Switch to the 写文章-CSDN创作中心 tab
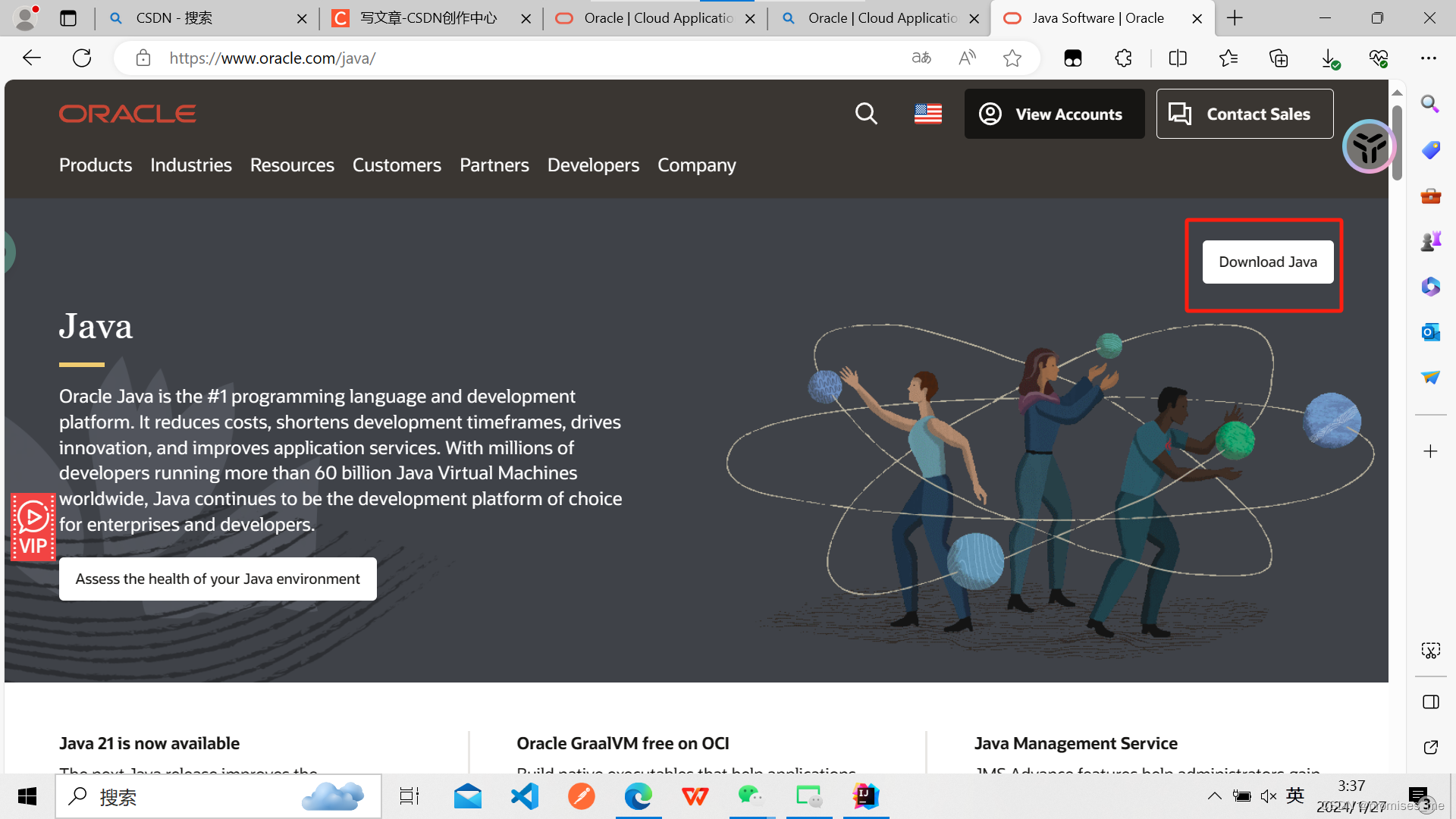The width and height of the screenshot is (1456, 819). point(428,18)
